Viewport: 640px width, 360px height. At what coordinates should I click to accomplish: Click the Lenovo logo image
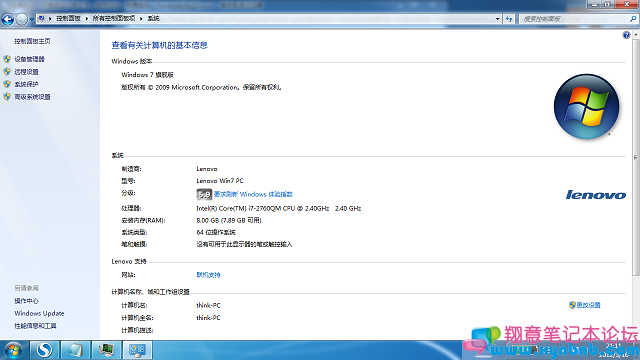pos(596,195)
